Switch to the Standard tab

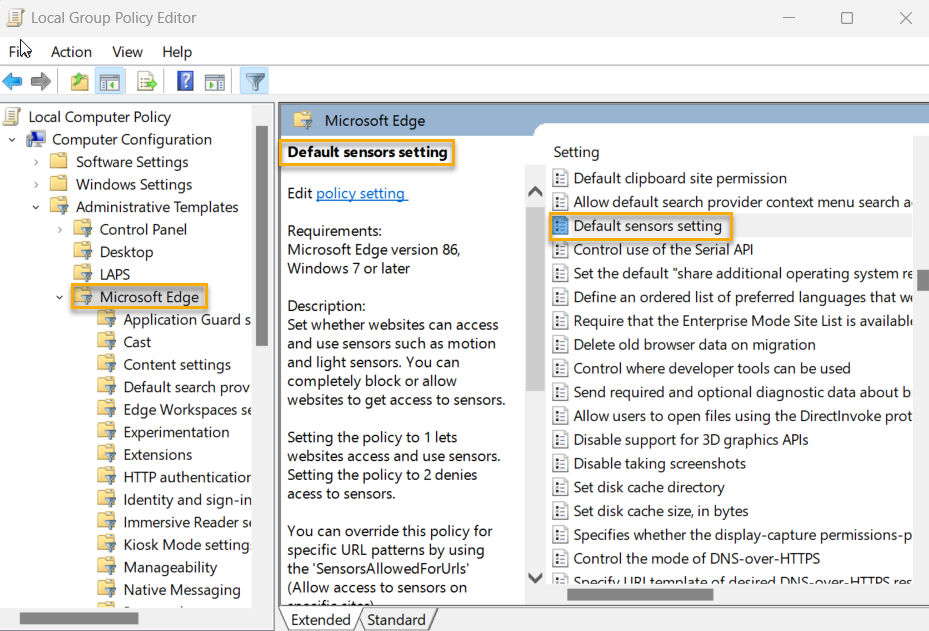pyautogui.click(x=396, y=620)
